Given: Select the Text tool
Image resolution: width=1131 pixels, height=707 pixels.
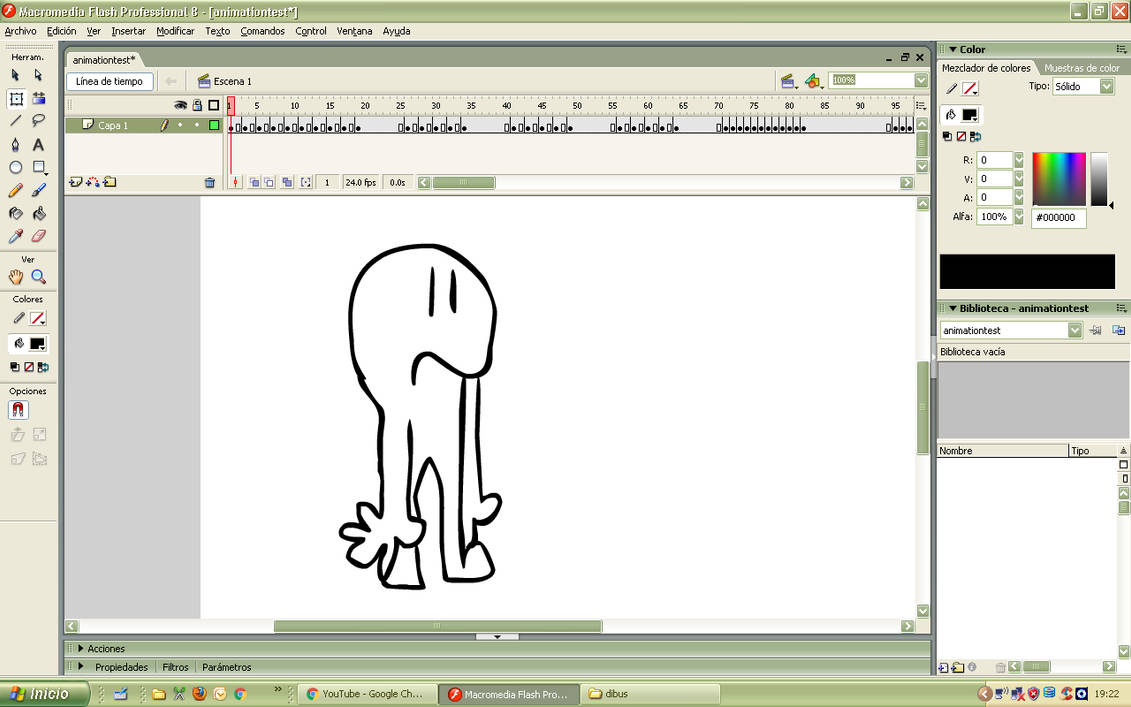Looking at the screenshot, I should [x=38, y=144].
